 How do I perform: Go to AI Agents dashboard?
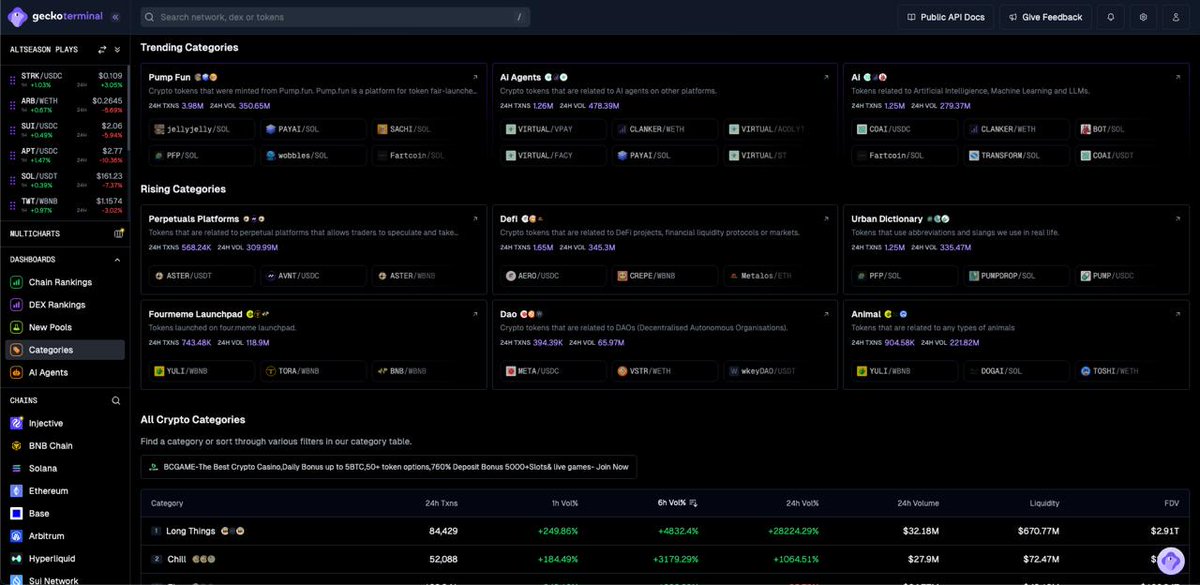pyautogui.click(x=48, y=372)
